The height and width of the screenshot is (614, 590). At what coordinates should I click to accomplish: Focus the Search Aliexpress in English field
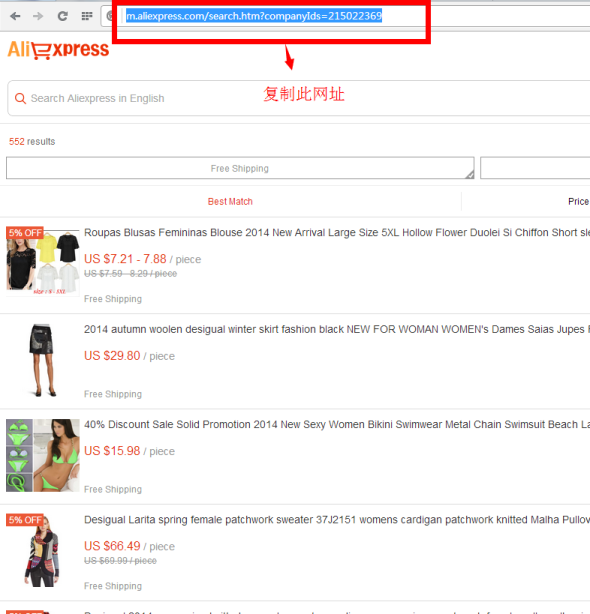(x=299, y=98)
